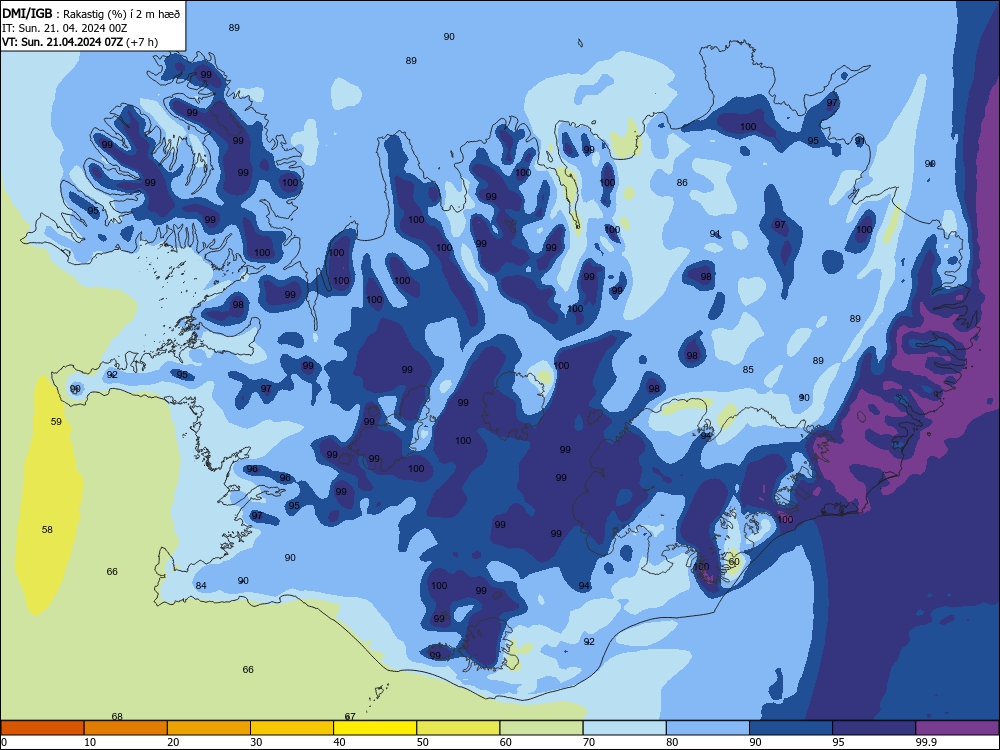
Task: Select the '85' humidity value on the map
Action: [x=748, y=369]
